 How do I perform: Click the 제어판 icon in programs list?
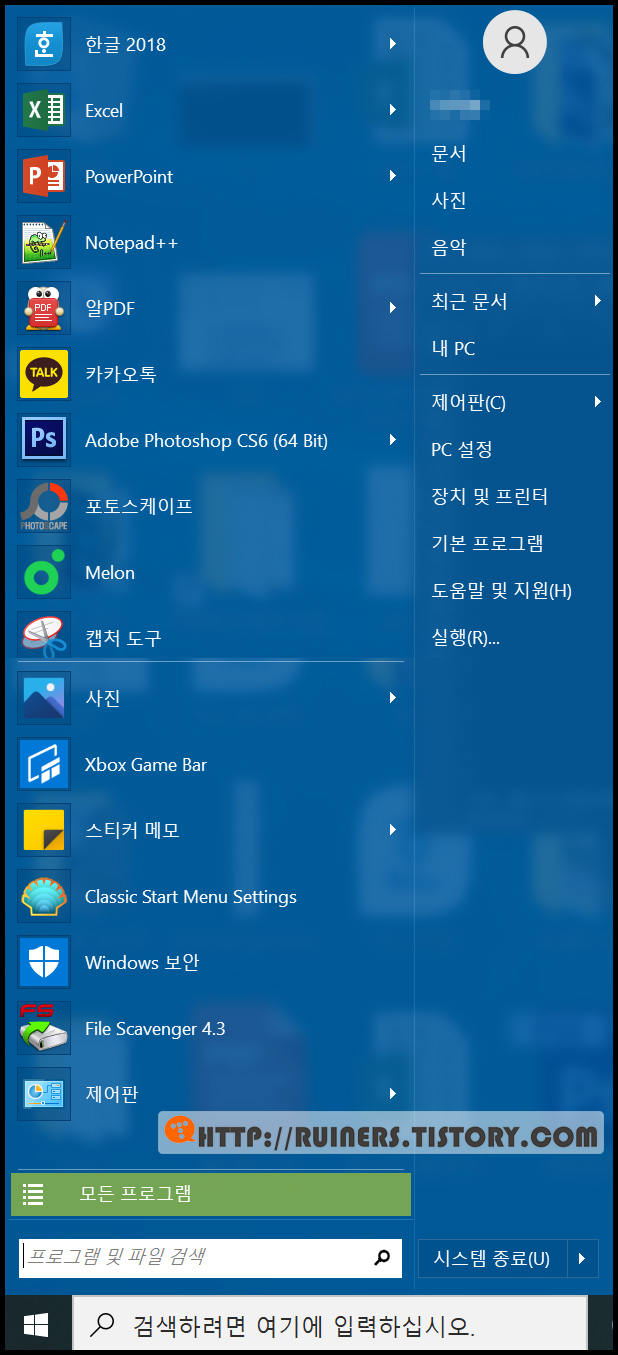pos(44,1094)
